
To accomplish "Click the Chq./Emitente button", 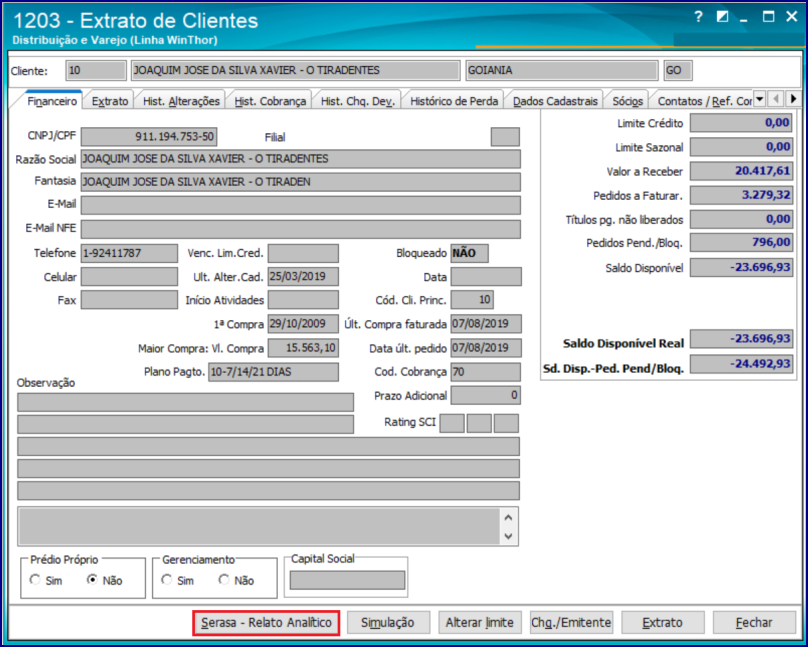I will [x=571, y=623].
